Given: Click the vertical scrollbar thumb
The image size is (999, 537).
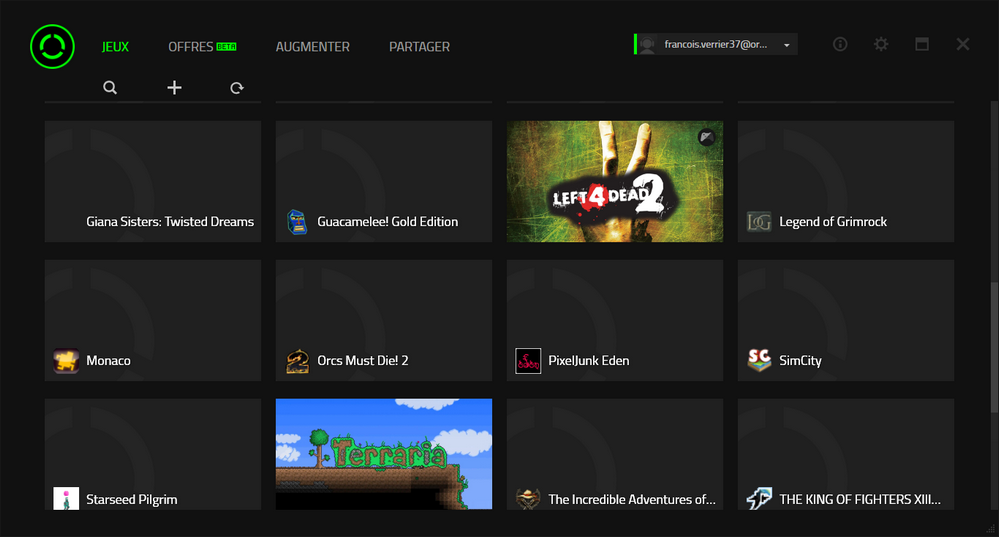Looking at the screenshot, I should click(x=994, y=347).
